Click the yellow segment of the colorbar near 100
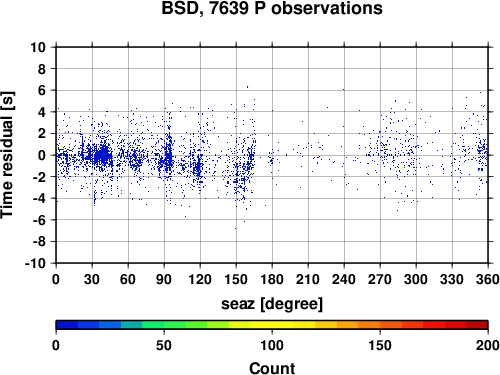Image resolution: width=500 pixels, height=375 pixels. 272,325
